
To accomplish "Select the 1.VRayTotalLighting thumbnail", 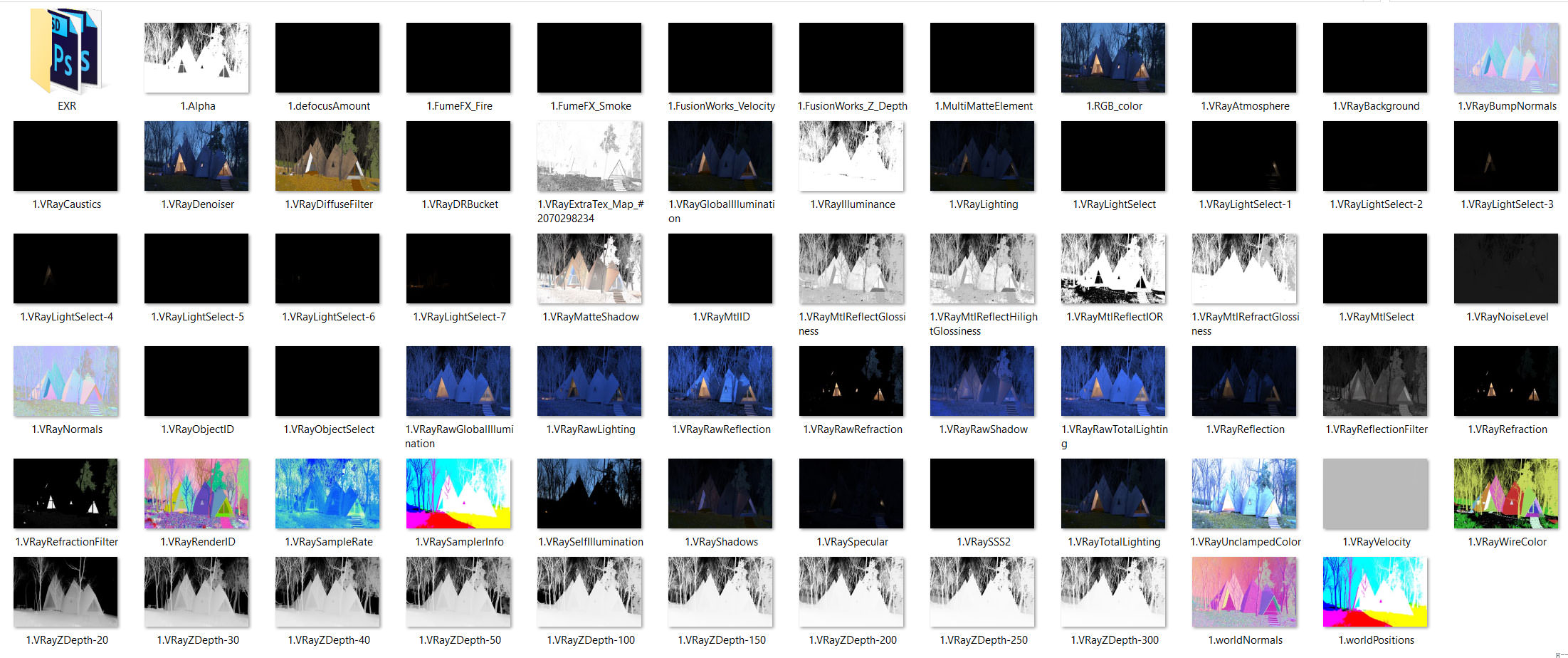I will (x=1113, y=493).
